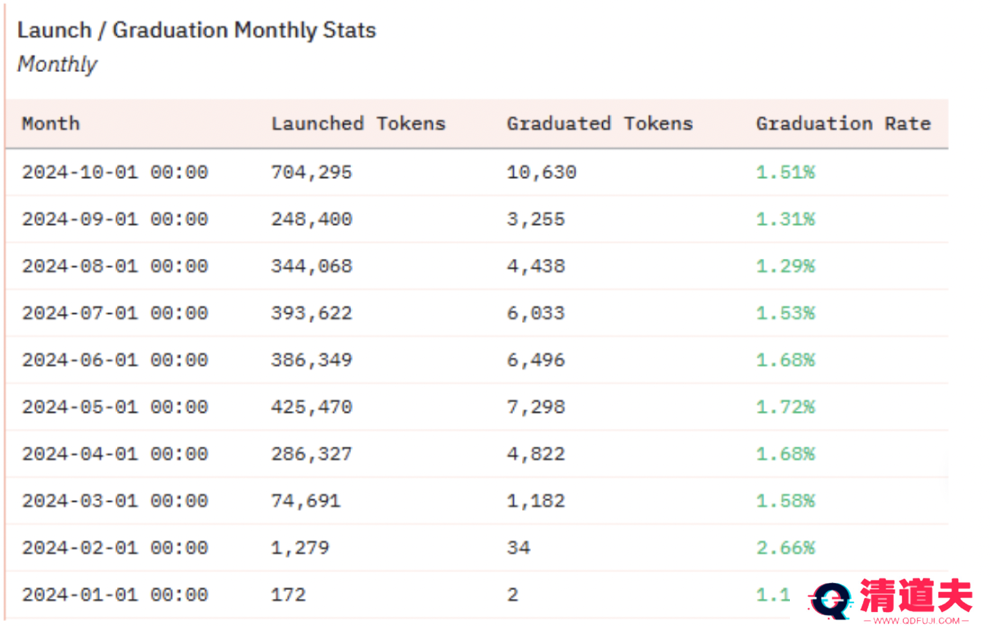Click the 704,295 launched tokens value

click(x=311, y=172)
